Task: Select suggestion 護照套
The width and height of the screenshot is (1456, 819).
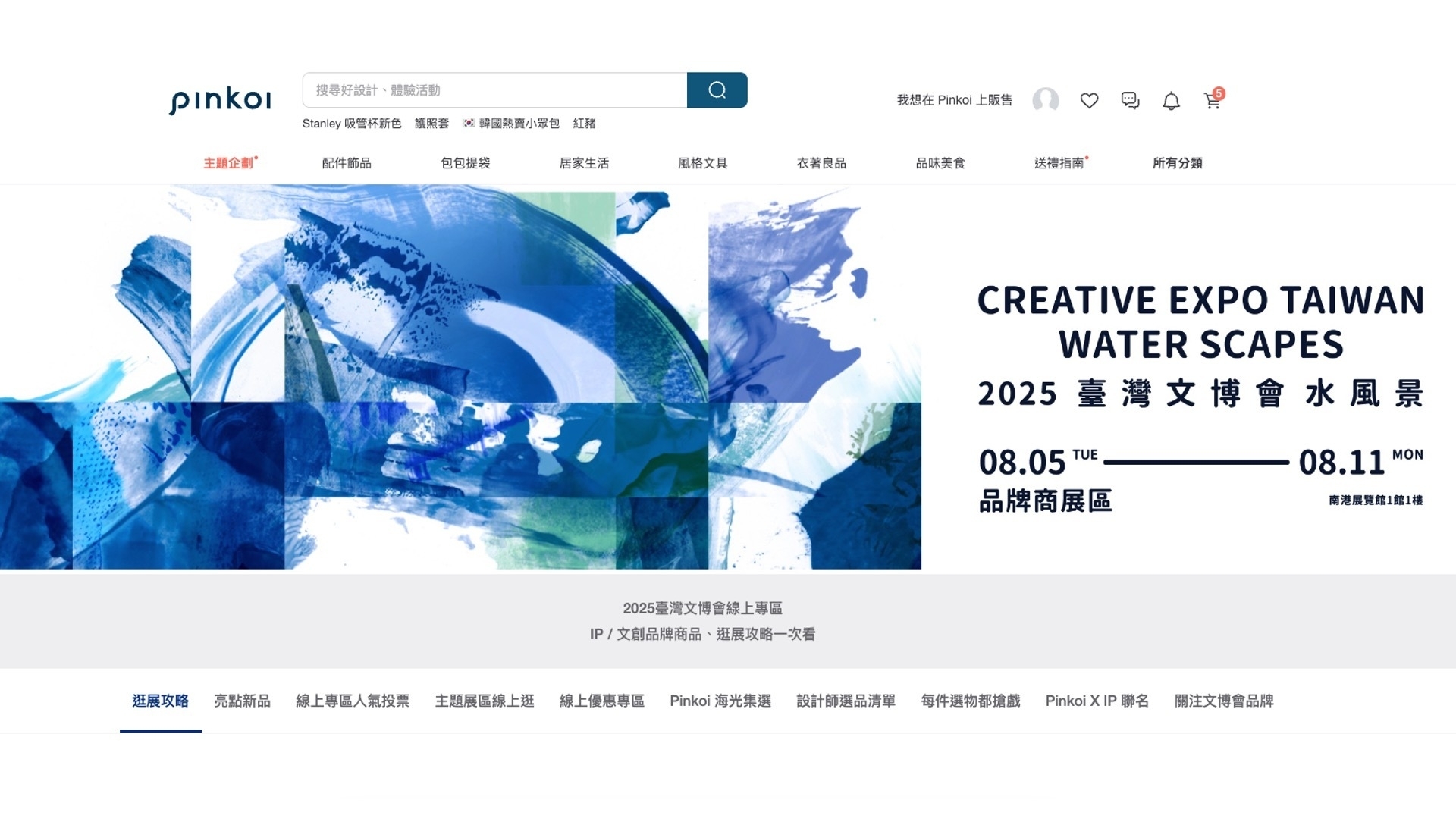Action: pos(431,124)
